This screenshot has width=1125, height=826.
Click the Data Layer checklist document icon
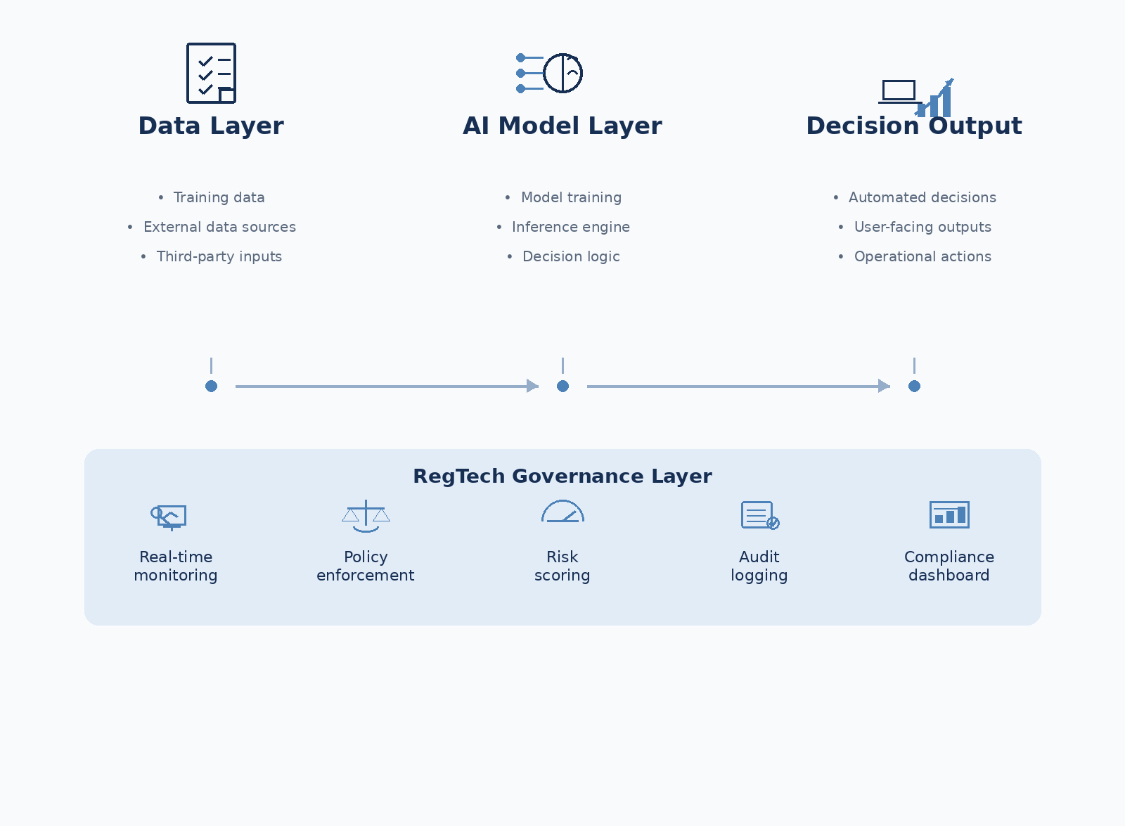[211, 73]
